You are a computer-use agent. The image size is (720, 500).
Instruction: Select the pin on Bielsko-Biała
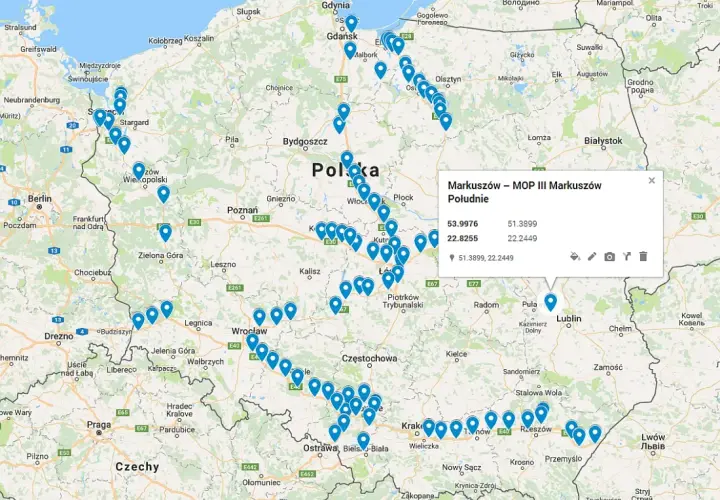[x=363, y=441]
